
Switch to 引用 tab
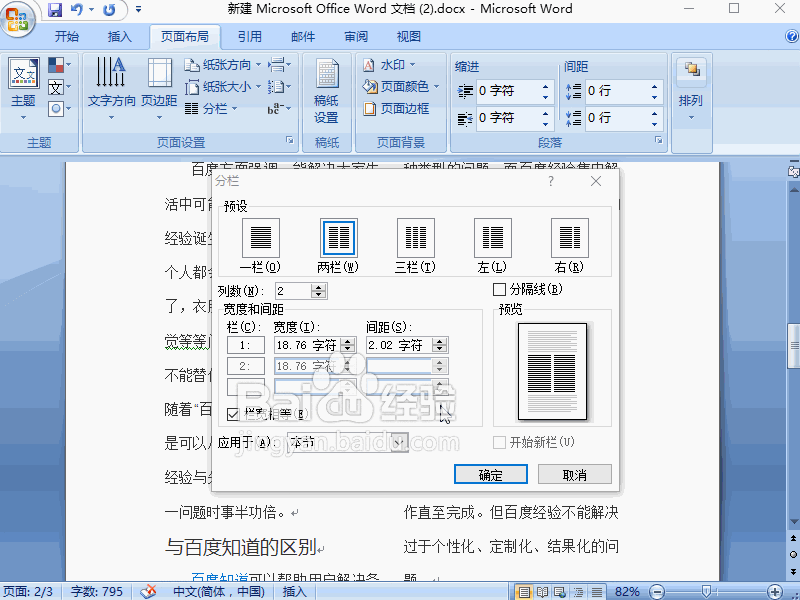click(249, 37)
